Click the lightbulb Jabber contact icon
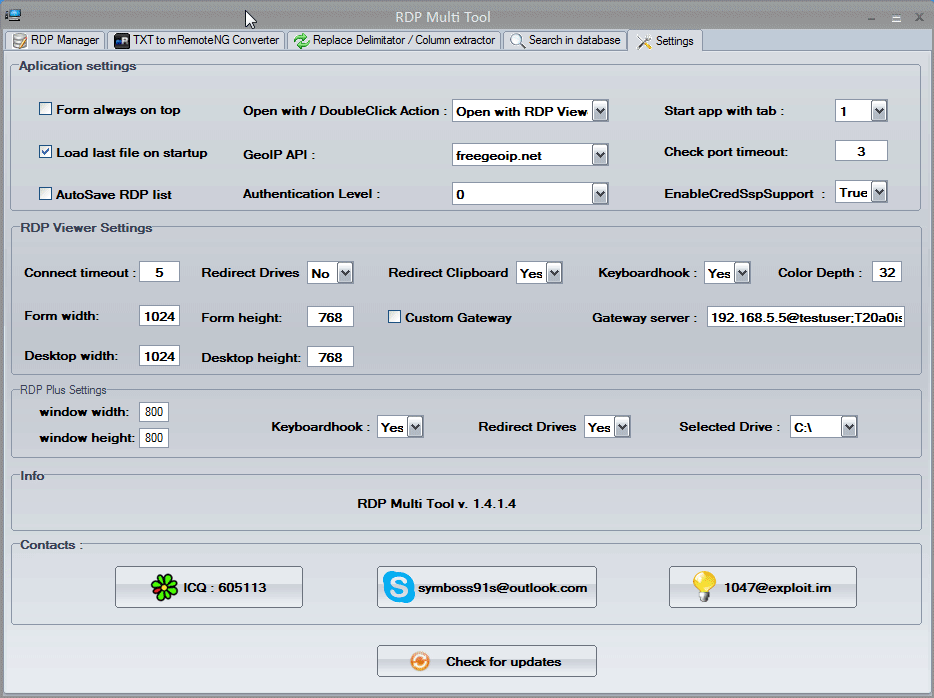The height and width of the screenshot is (698, 934). click(x=707, y=587)
